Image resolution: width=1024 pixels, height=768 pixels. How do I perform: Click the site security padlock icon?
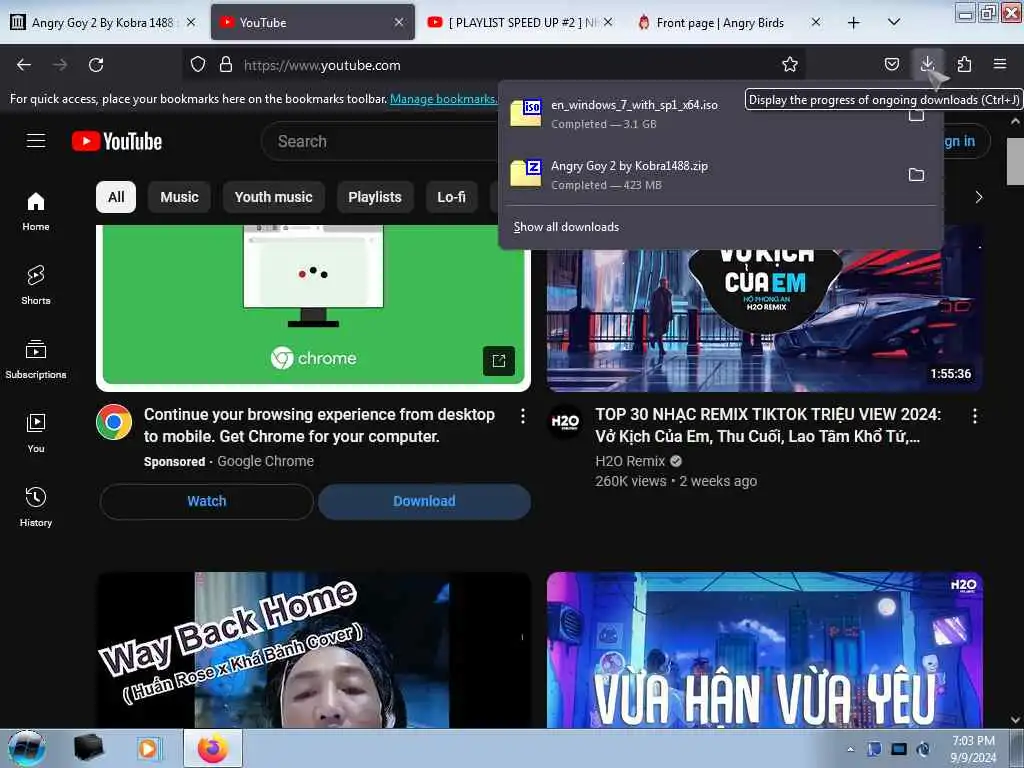(226, 65)
